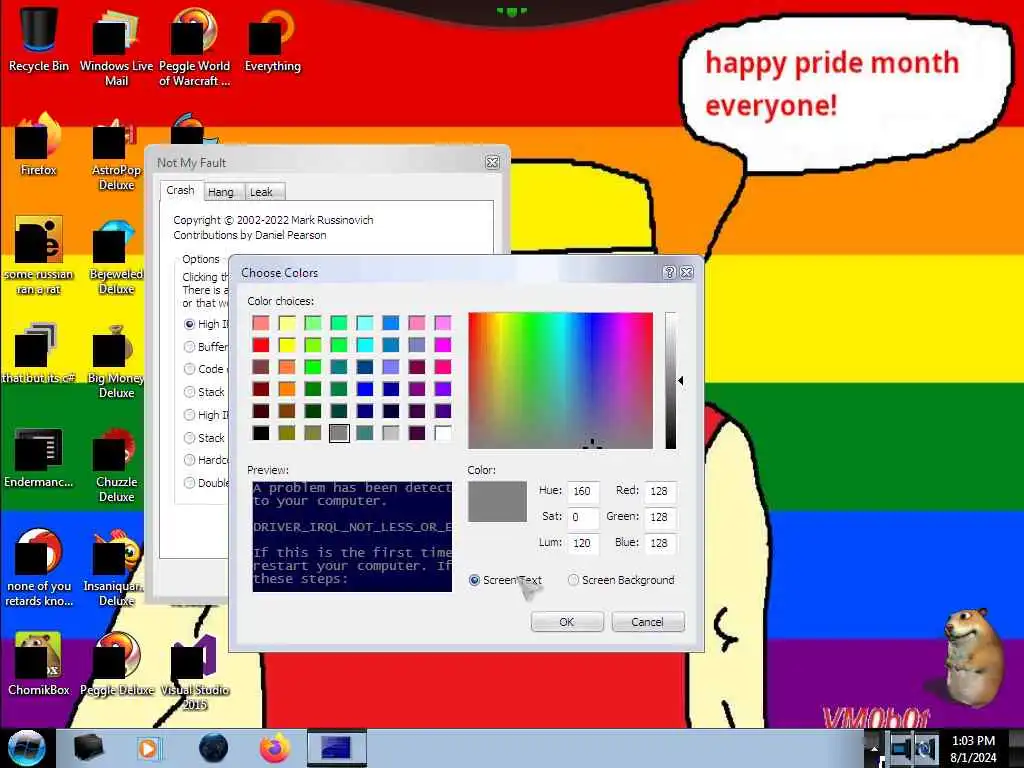Viewport: 1024px width, 768px height.
Task: Click the volume icon in the system tray
Action: pyautogui.click(x=925, y=748)
